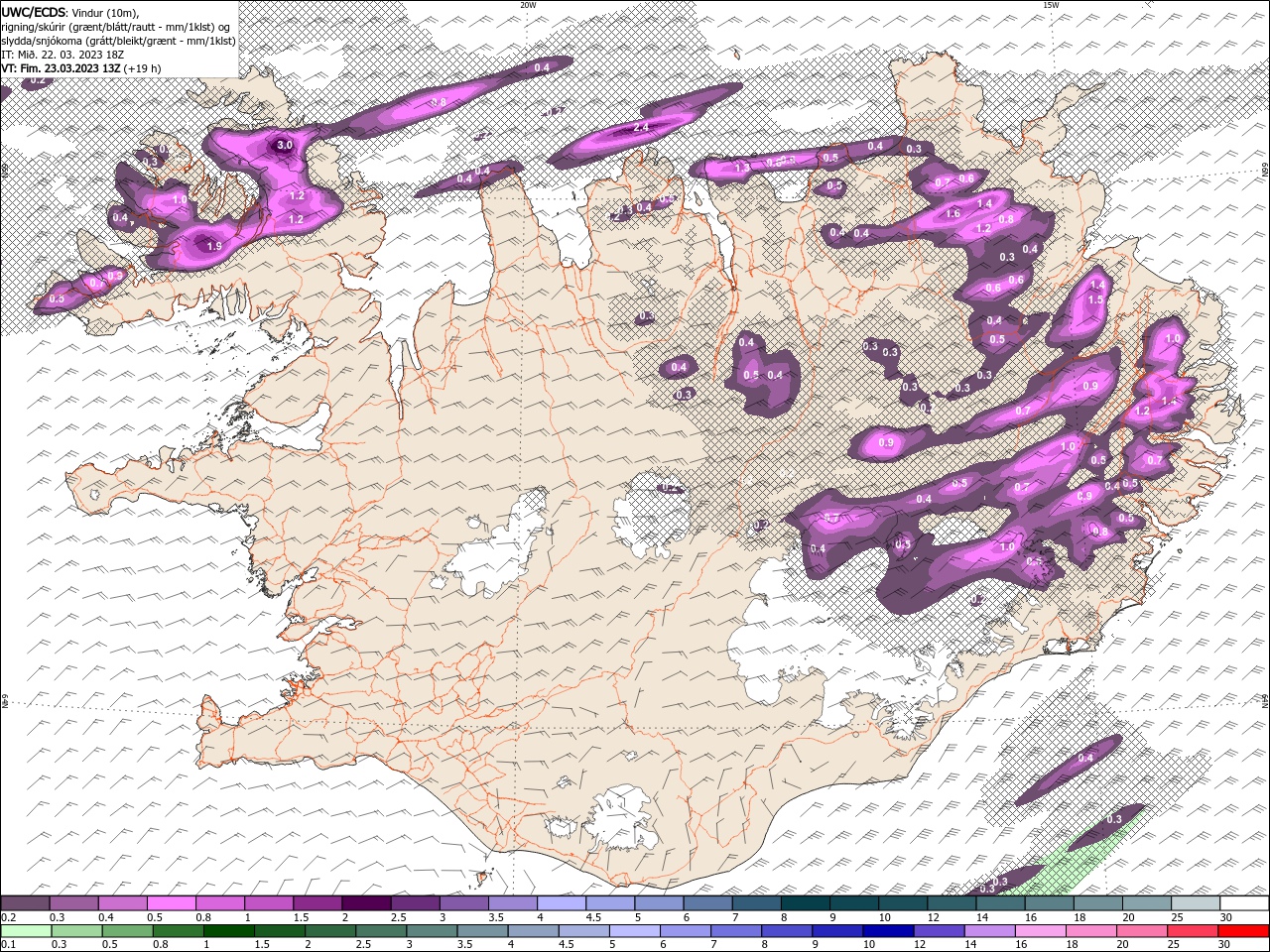Select the 1.3 value label on the north coast
Image resolution: width=1270 pixels, height=952 pixels.
click(x=742, y=168)
